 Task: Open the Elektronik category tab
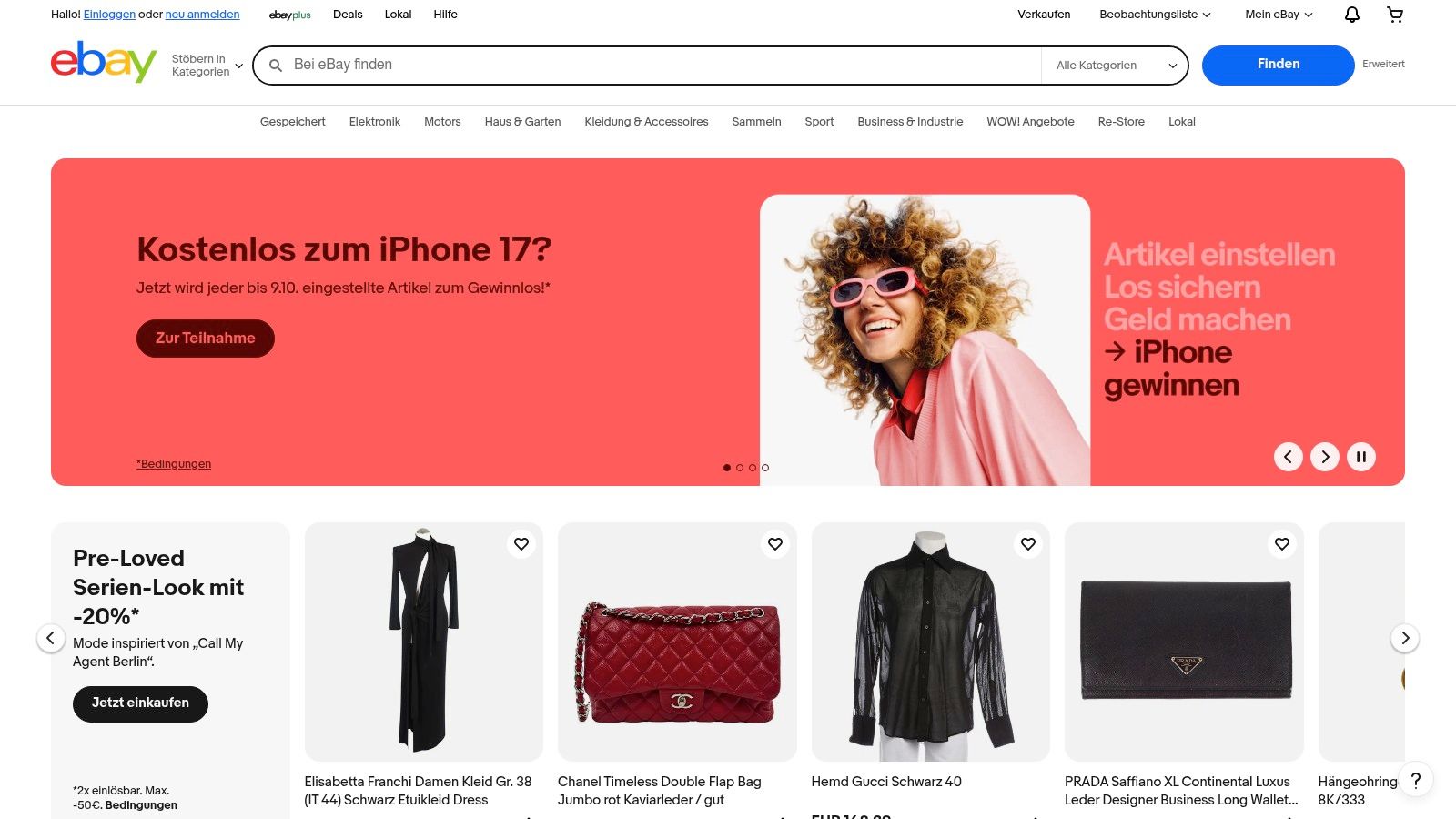pos(375,122)
